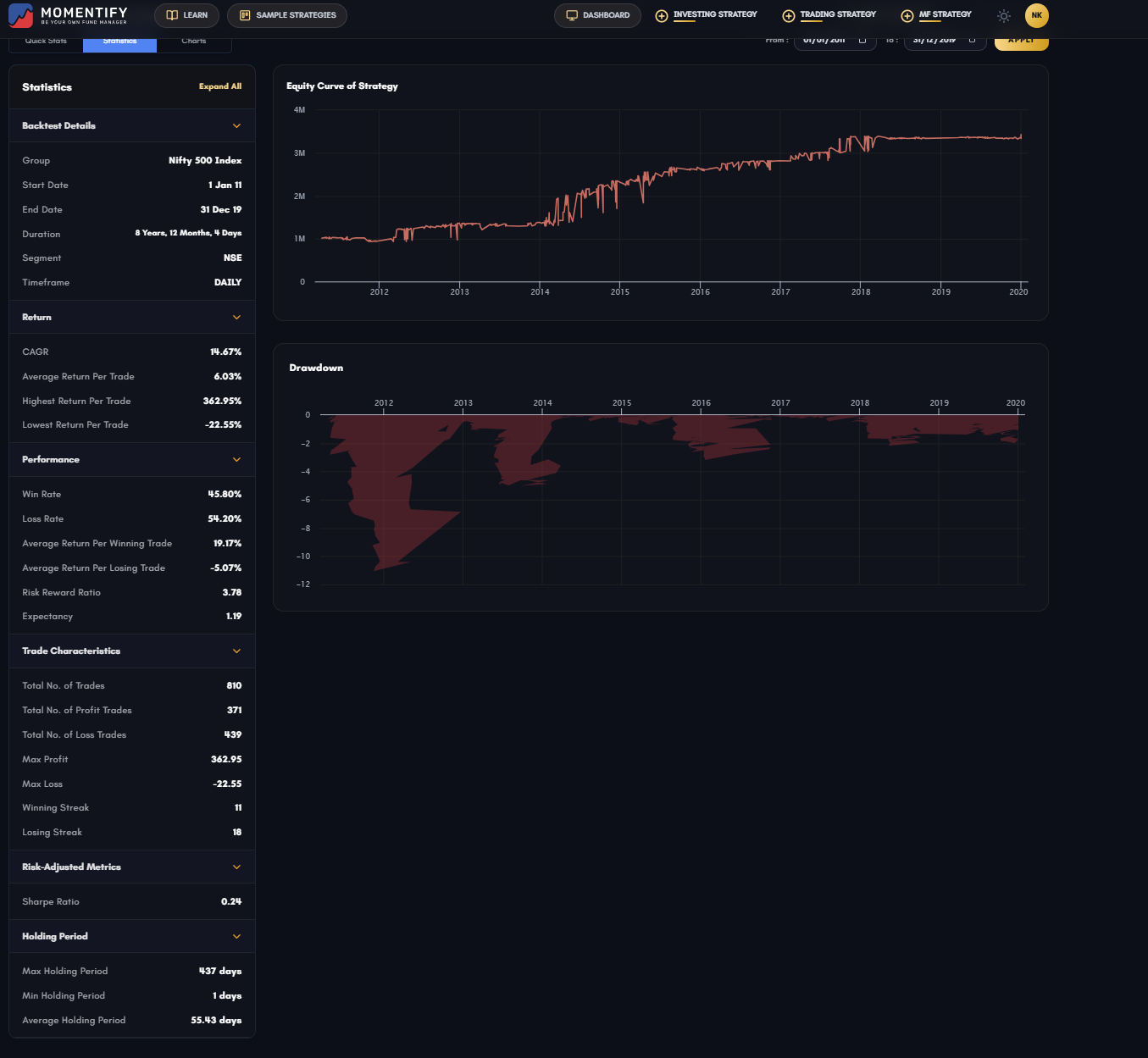This screenshot has width=1148, height=1058.
Task: Click the Duration value "8 Years, 12 Months, 4 Days"
Action: pos(188,233)
